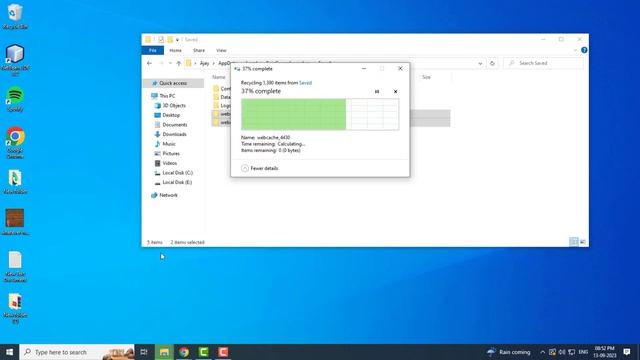Open recent locations dropdown arrow
This screenshot has height=360, width=640.
click(x=170, y=63)
